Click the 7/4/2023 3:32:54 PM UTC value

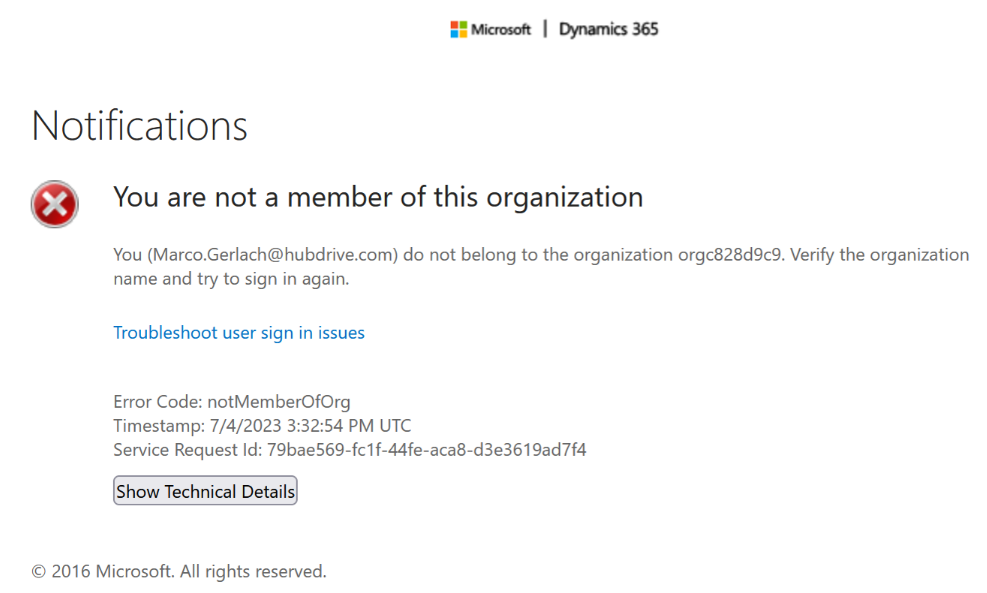[x=309, y=426]
